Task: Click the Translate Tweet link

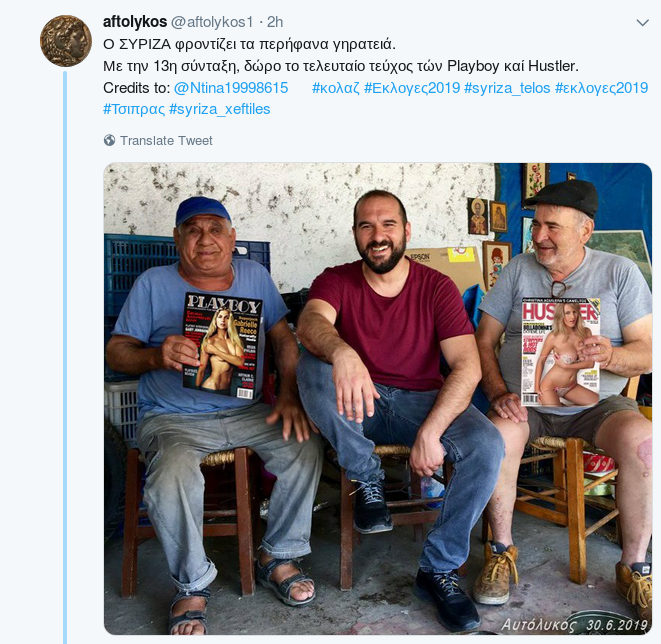Action: 166,140
